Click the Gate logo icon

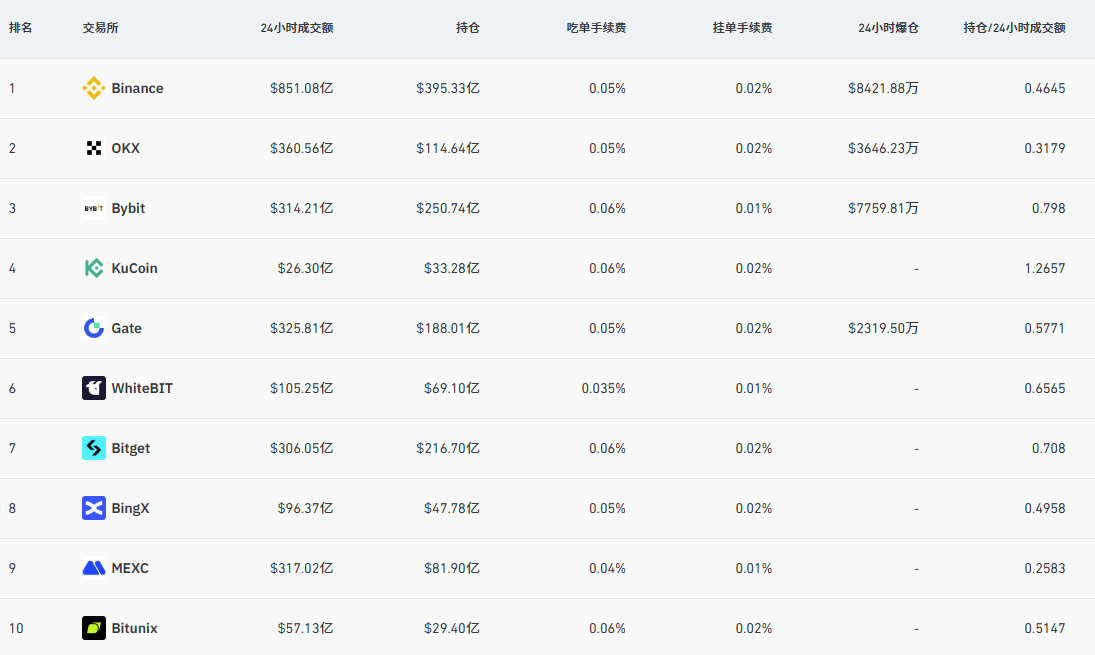(x=93, y=328)
